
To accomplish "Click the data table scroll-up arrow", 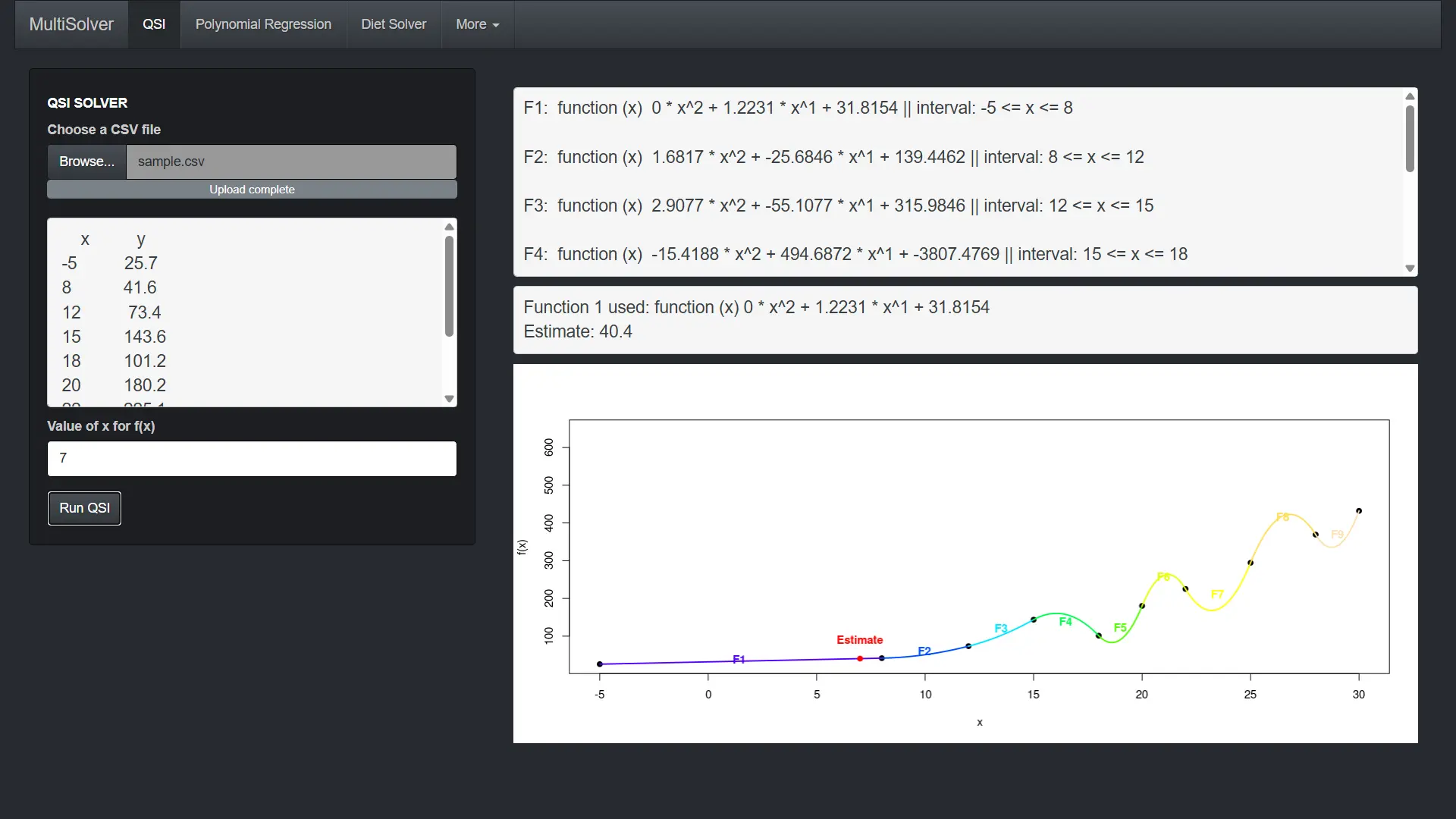I will pos(448,227).
